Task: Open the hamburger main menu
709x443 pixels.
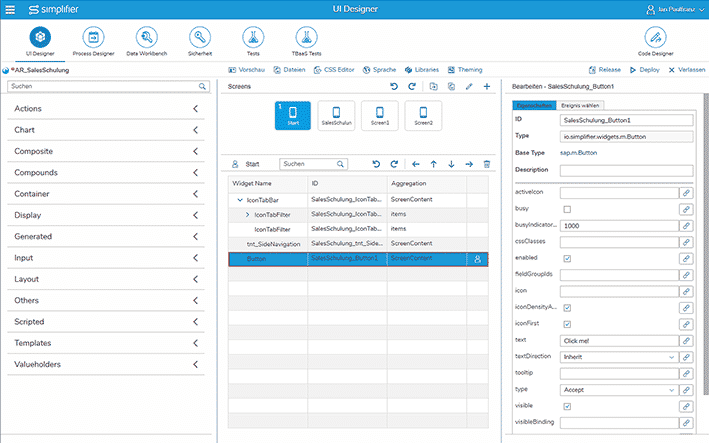Action: point(10,9)
